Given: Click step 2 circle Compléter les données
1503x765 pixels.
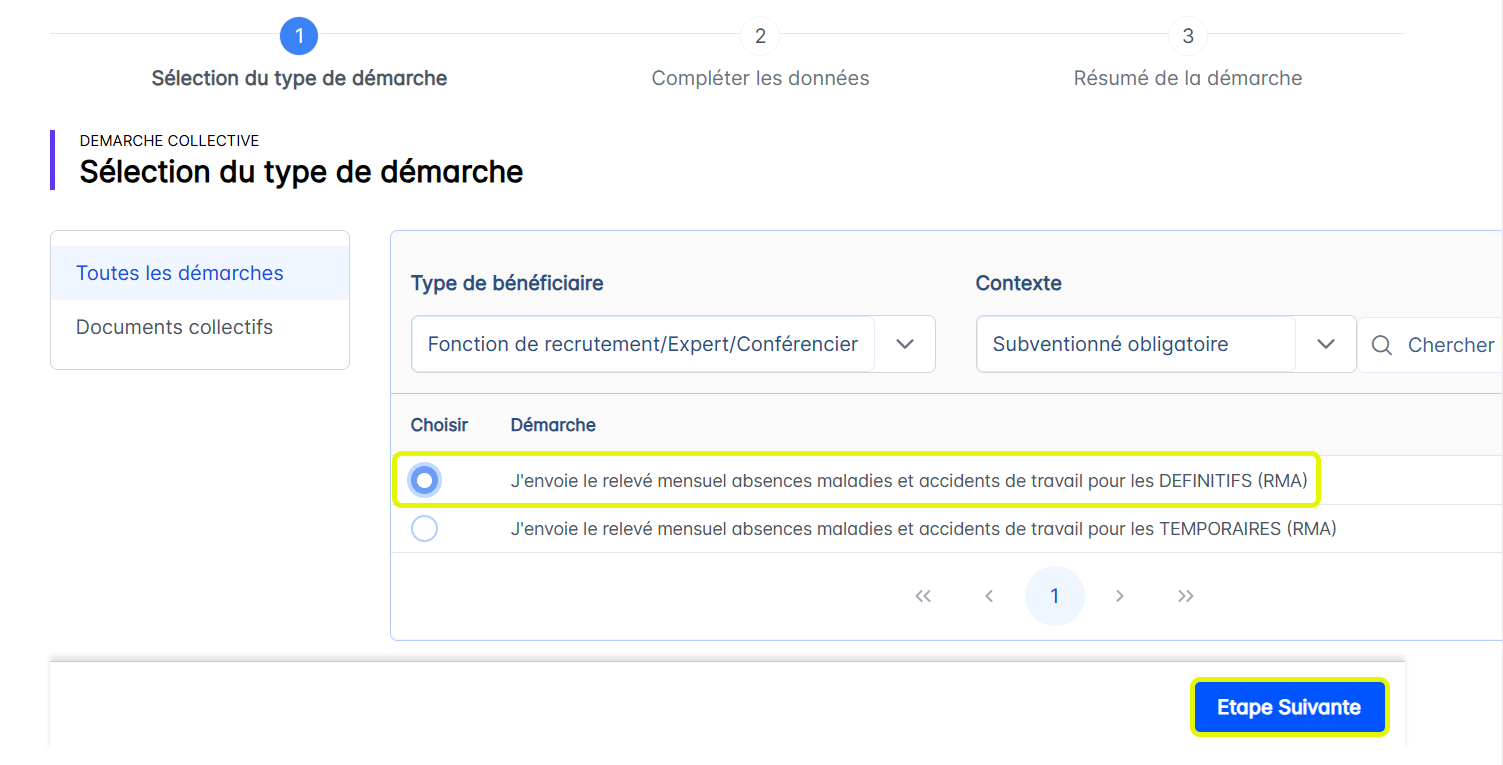Looking at the screenshot, I should pyautogui.click(x=760, y=37).
